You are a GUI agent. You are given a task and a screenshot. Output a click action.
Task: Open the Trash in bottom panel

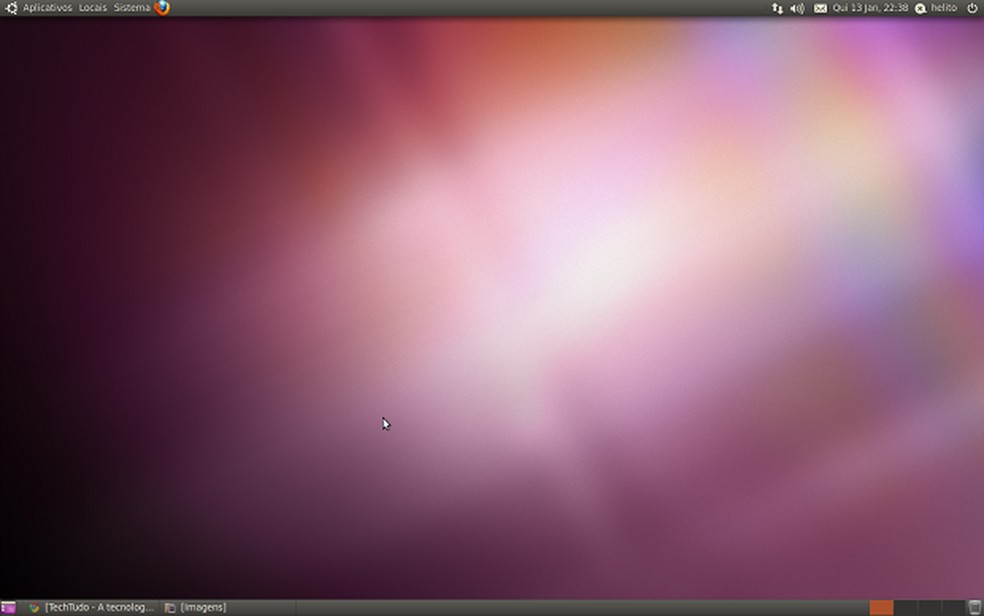[975, 607]
